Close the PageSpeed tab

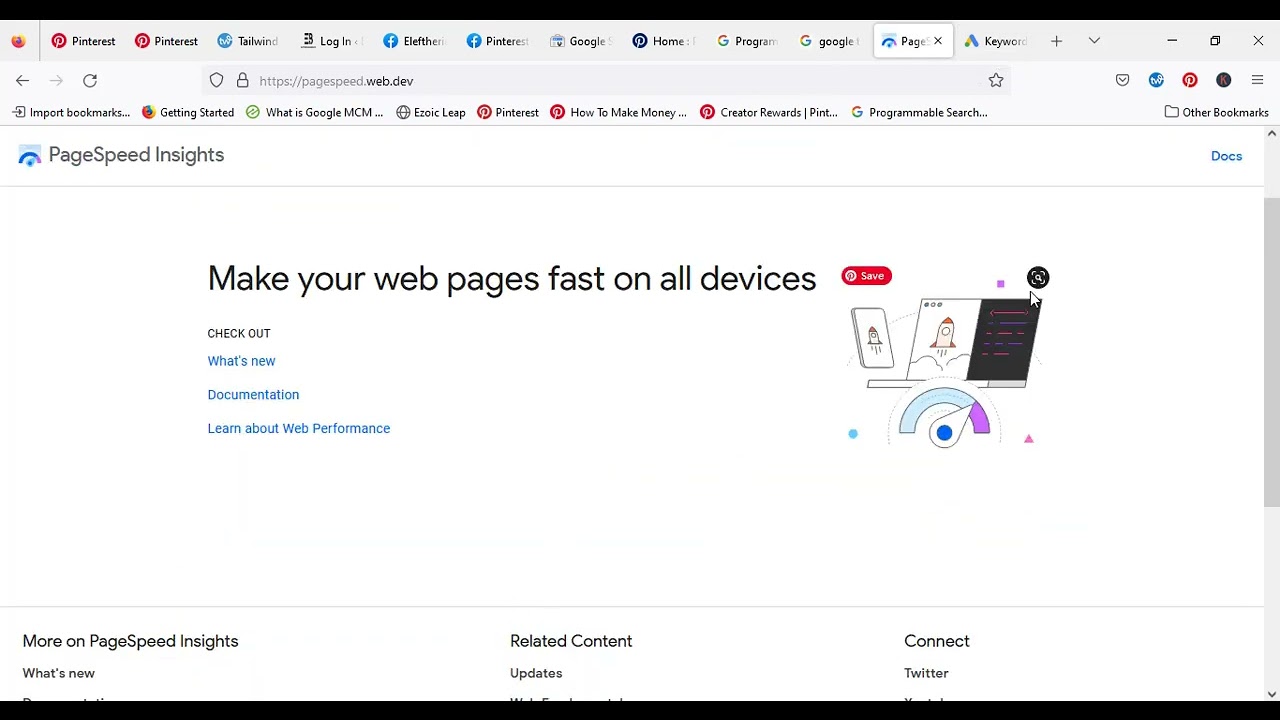938,41
